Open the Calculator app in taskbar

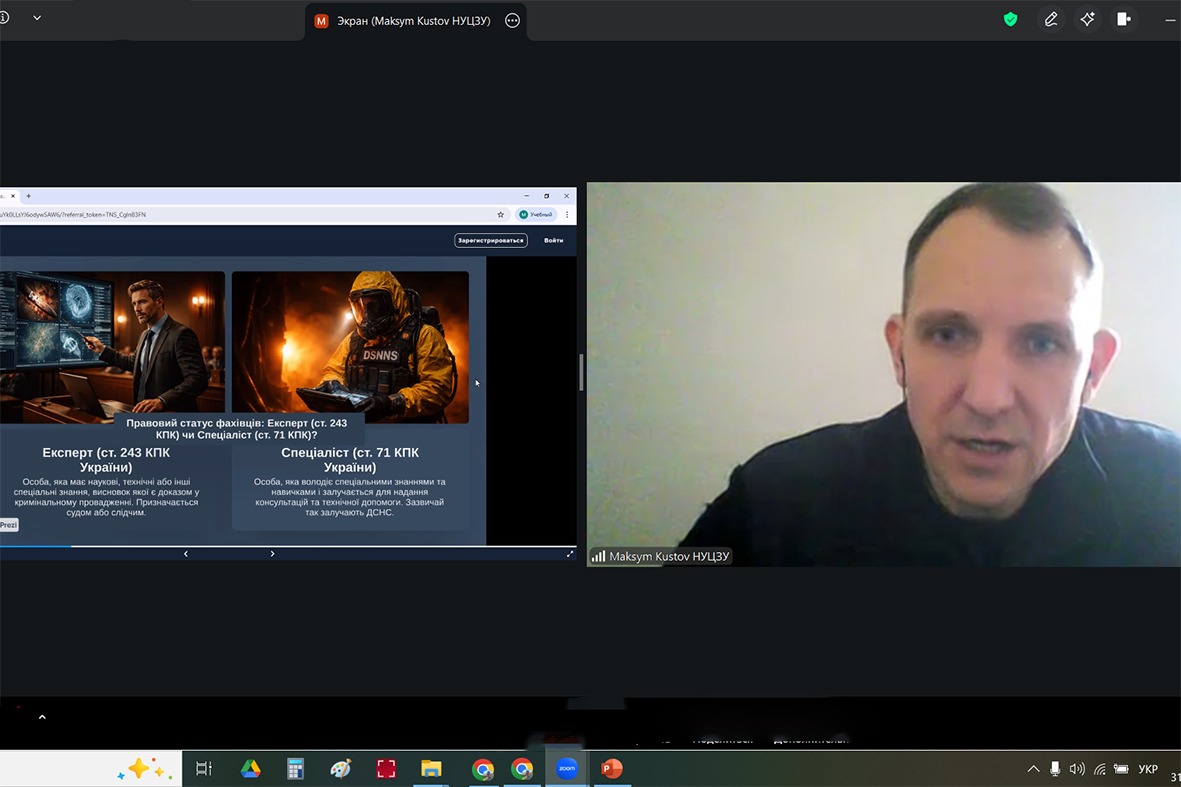click(295, 769)
